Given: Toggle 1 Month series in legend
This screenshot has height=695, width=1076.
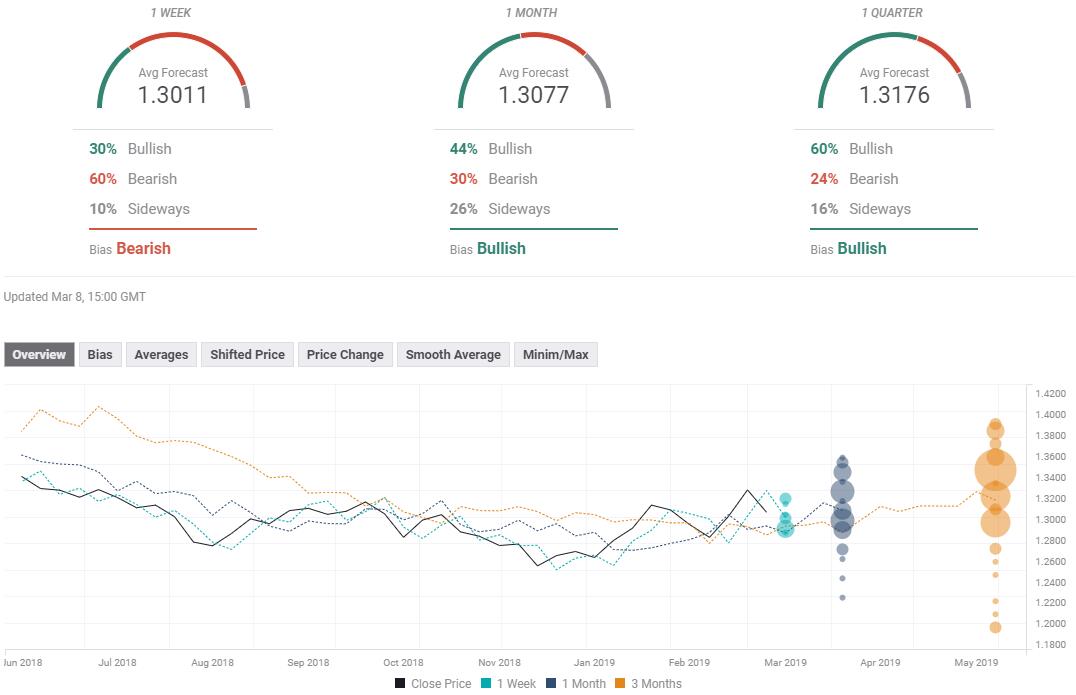Looking at the screenshot, I should pos(574,684).
